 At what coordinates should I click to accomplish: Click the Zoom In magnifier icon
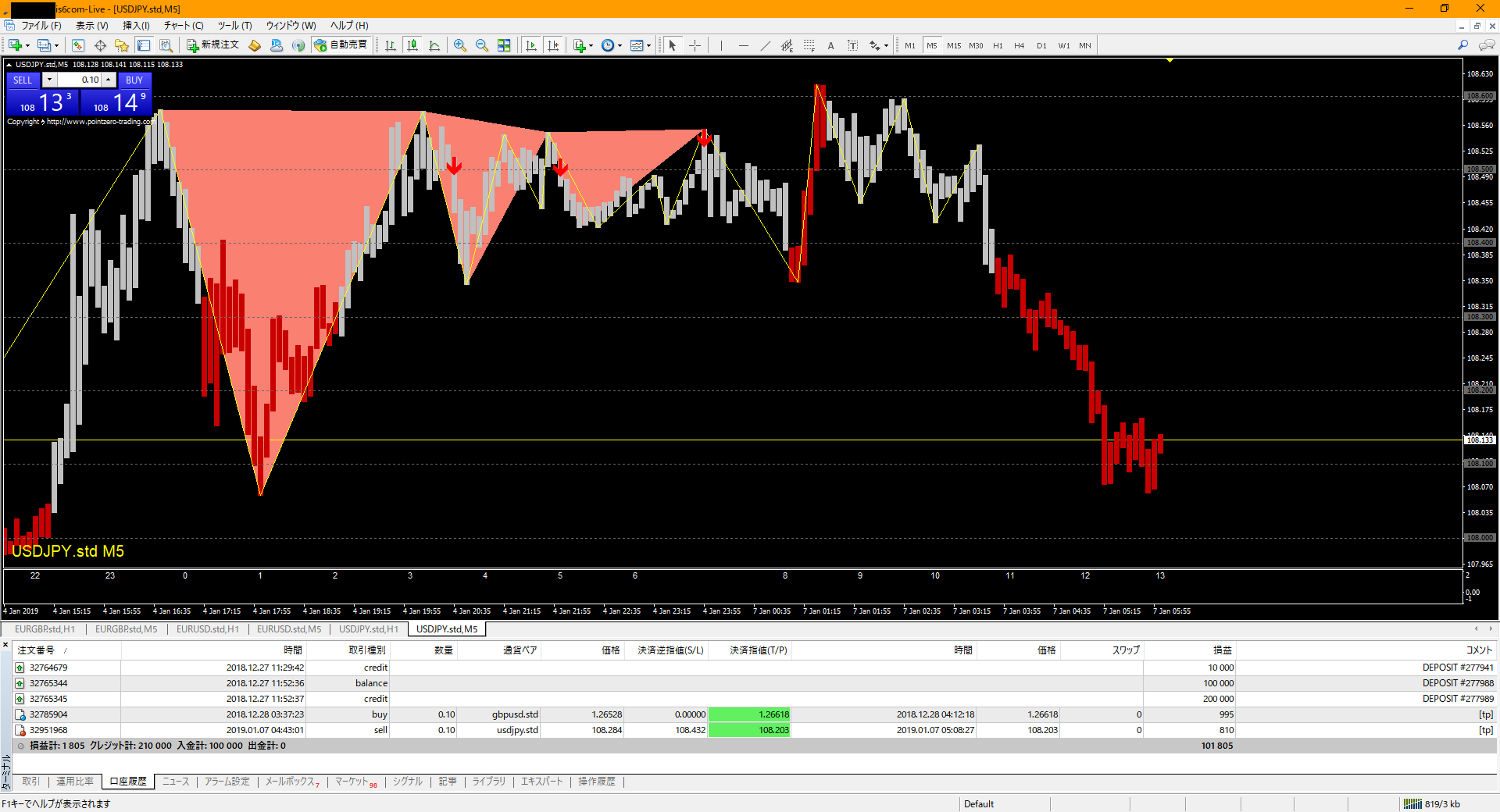point(460,45)
